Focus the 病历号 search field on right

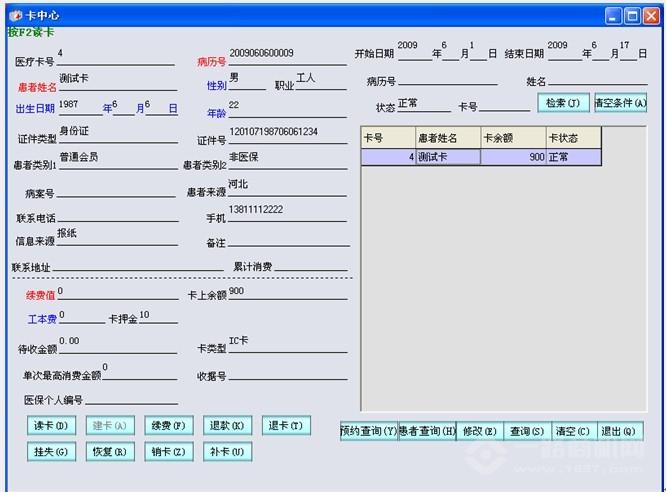coord(447,81)
